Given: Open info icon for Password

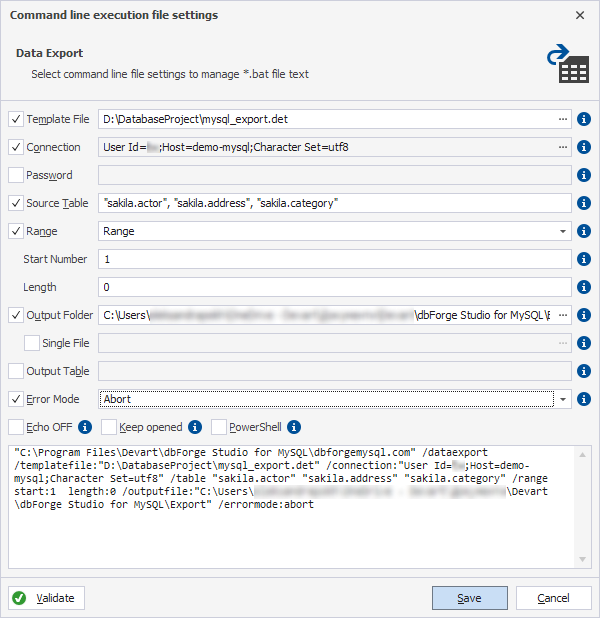Looking at the screenshot, I should click(x=583, y=175).
